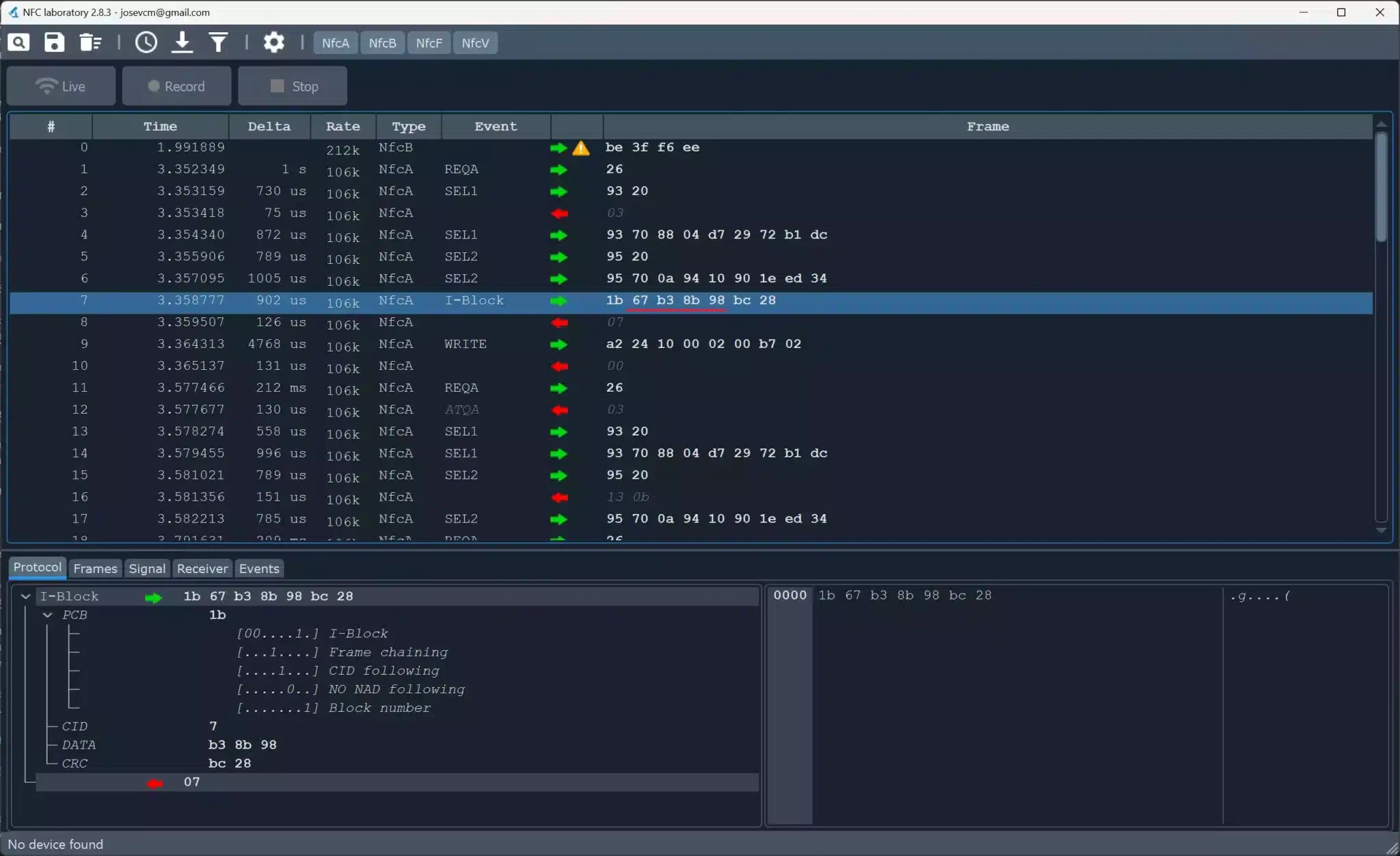1400x856 pixels.
Task: Toggle the NfcA protocol decoder
Action: pyautogui.click(x=335, y=43)
